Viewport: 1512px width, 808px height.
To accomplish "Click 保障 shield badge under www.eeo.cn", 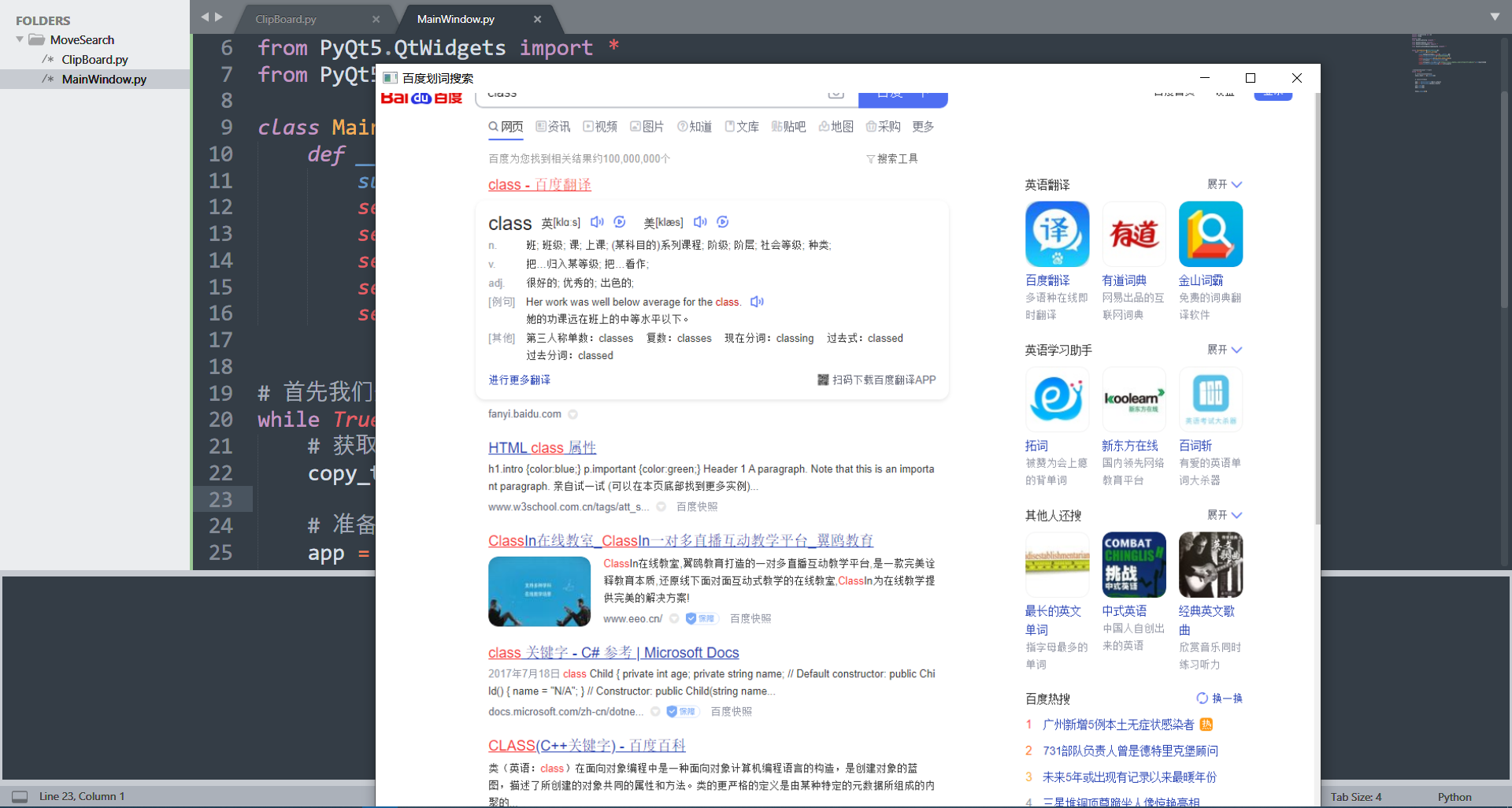I will click(700, 619).
